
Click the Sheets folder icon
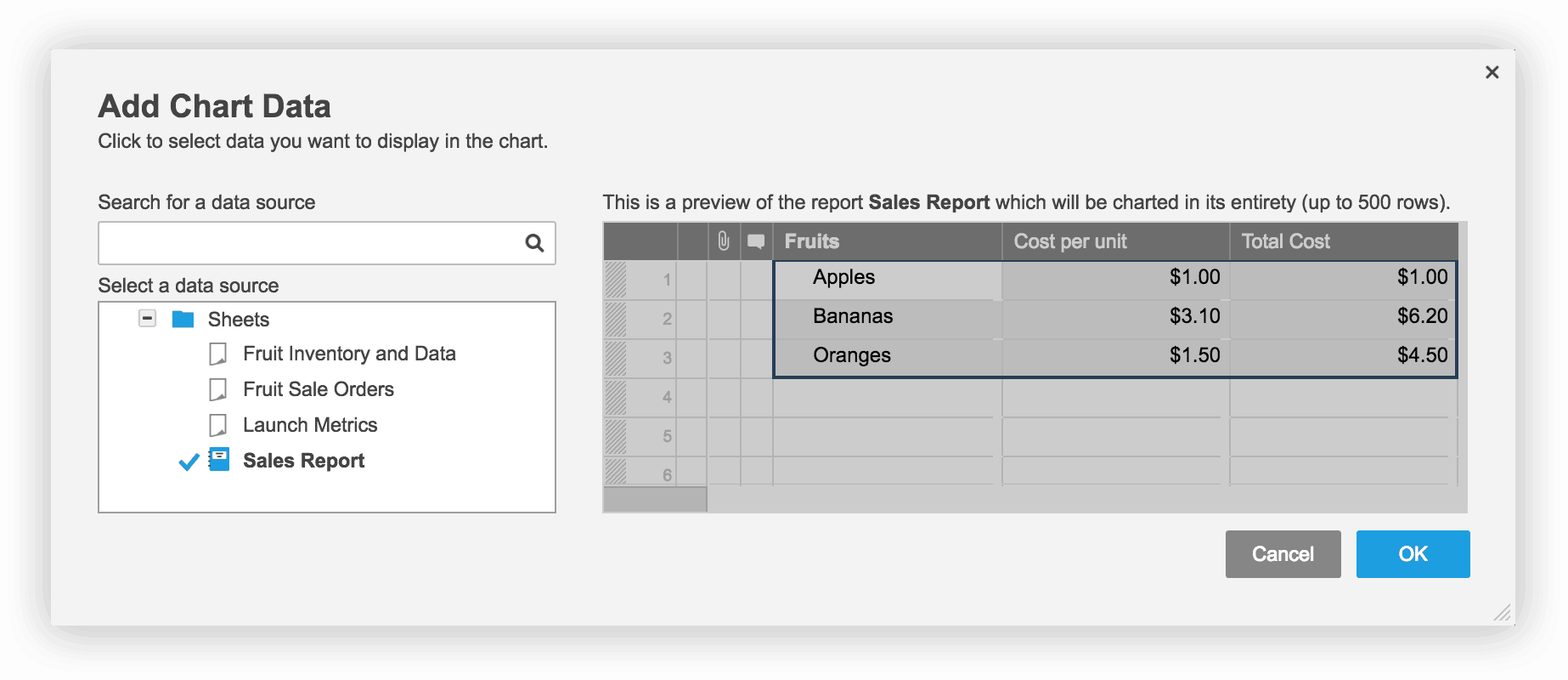click(x=183, y=320)
